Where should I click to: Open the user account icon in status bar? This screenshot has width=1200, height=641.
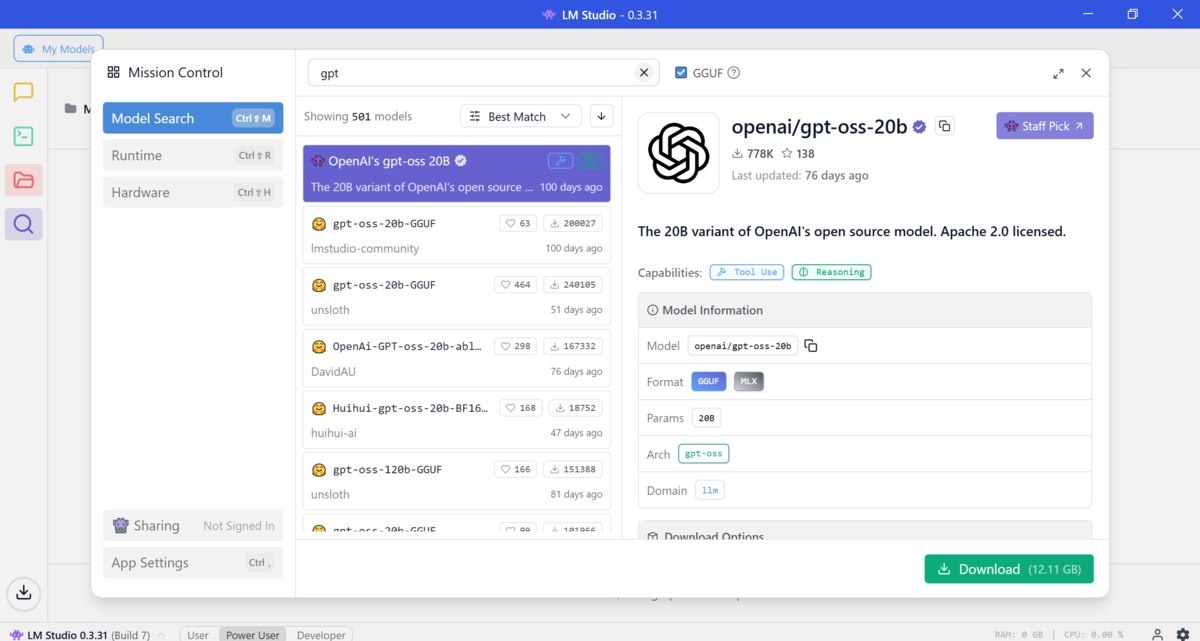coord(1157,634)
